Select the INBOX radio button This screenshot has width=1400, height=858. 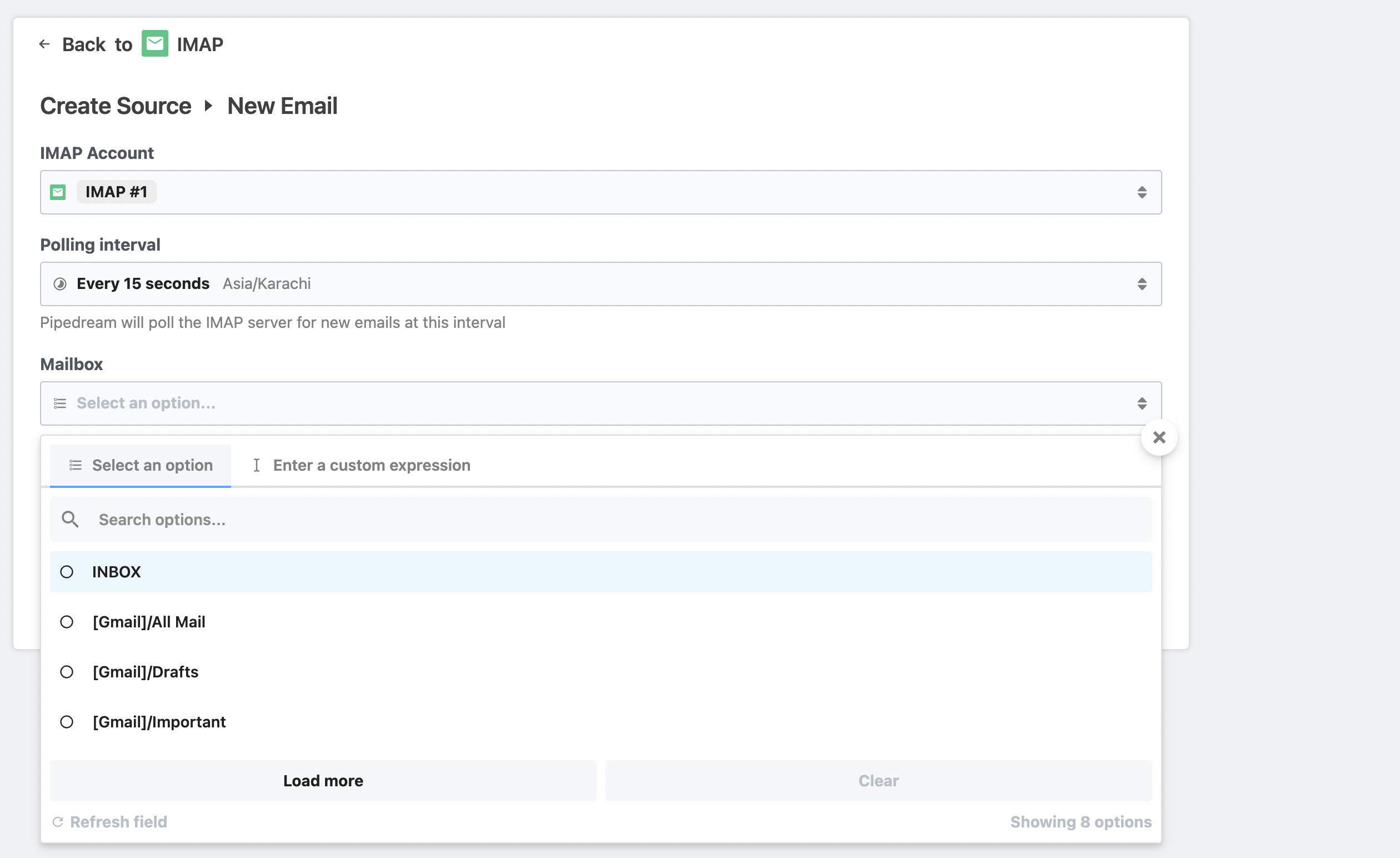point(67,572)
